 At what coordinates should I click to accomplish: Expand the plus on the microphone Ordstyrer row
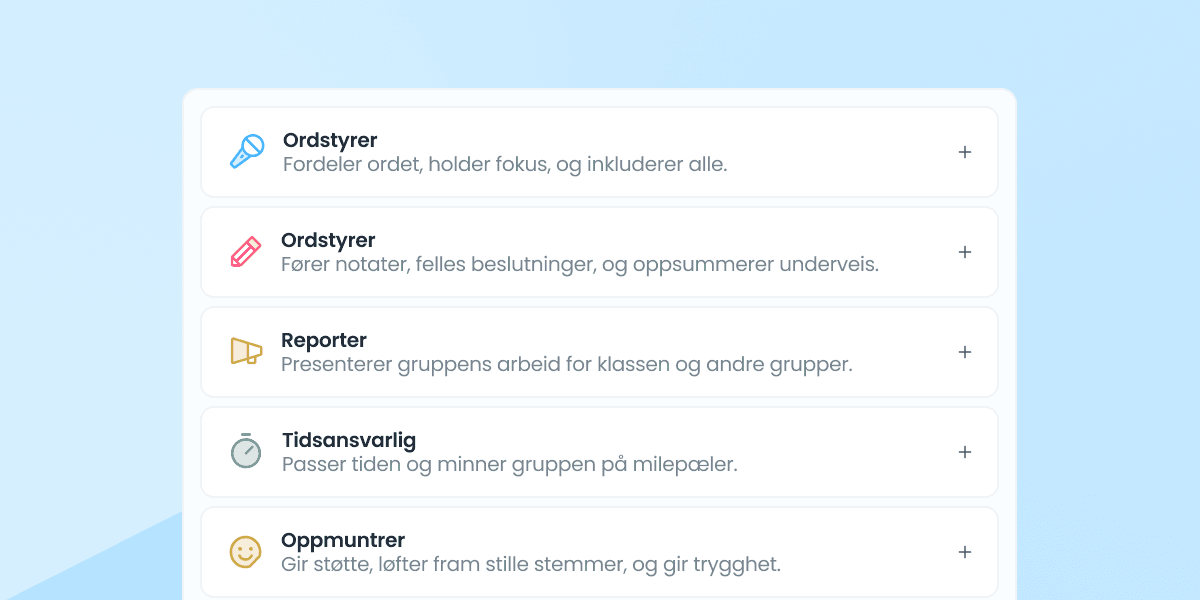[x=965, y=152]
